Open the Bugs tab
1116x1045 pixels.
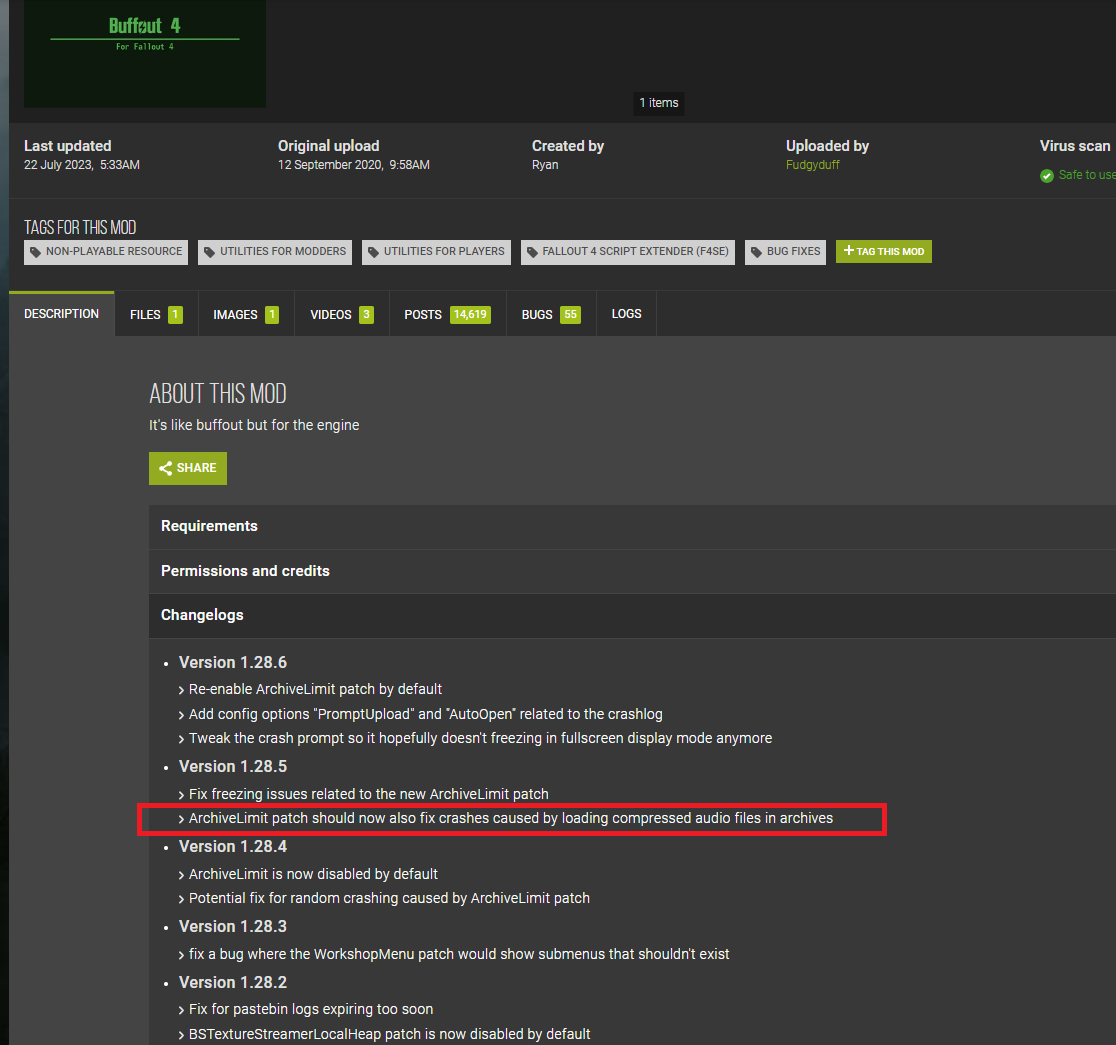pos(550,315)
